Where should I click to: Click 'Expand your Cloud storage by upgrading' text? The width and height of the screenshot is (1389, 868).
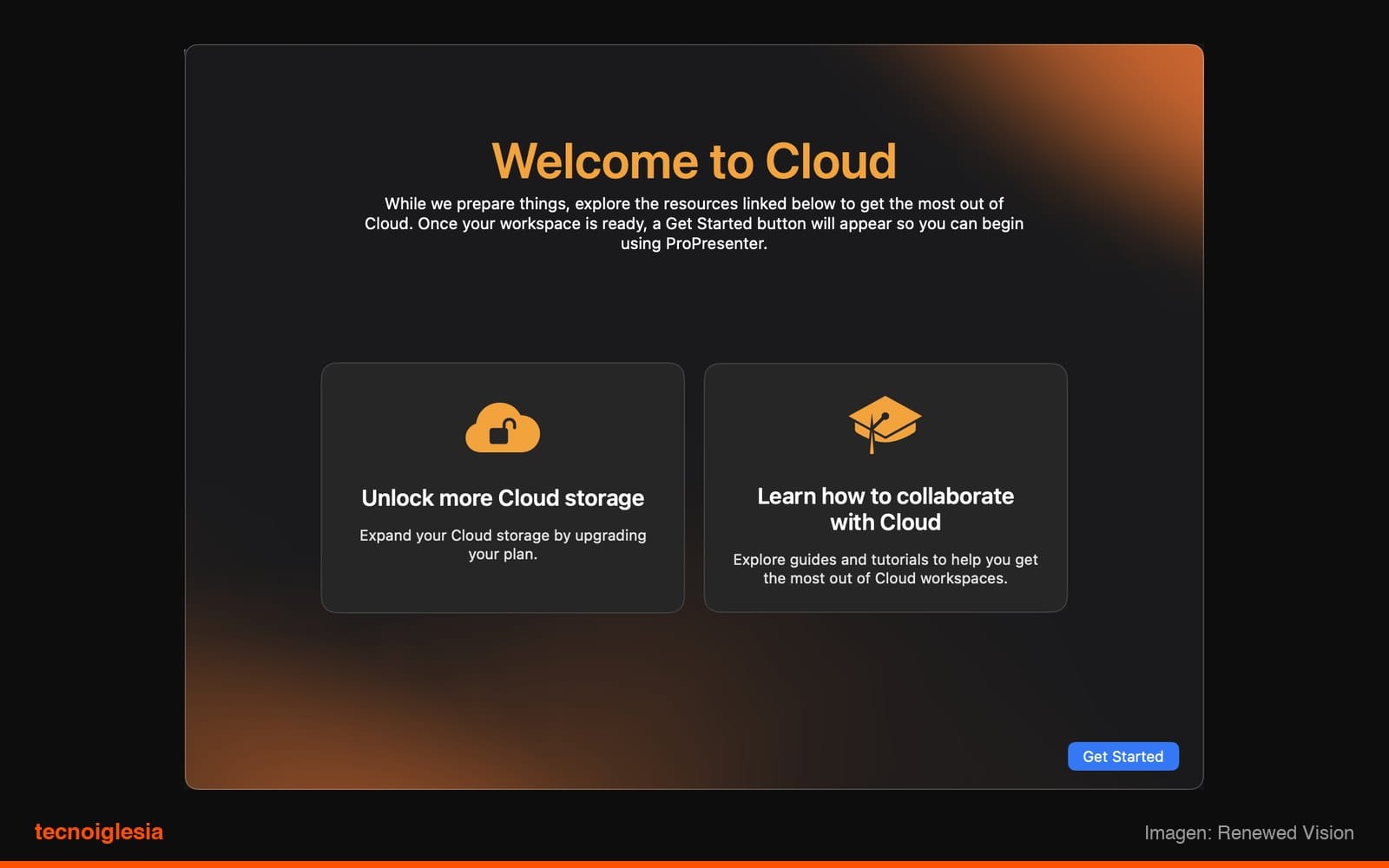click(503, 536)
